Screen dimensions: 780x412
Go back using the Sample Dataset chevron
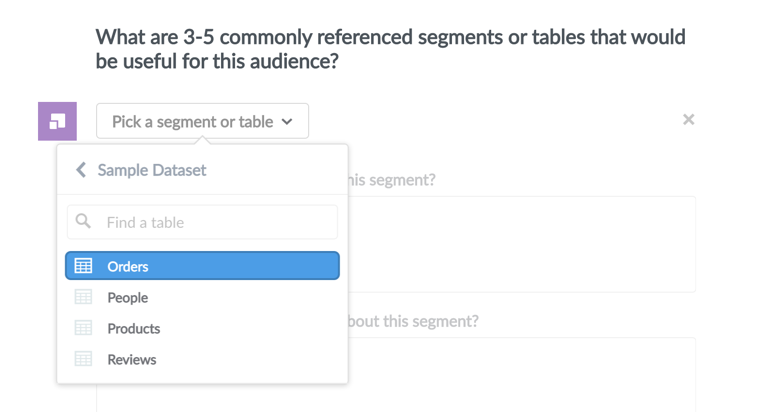pos(81,170)
